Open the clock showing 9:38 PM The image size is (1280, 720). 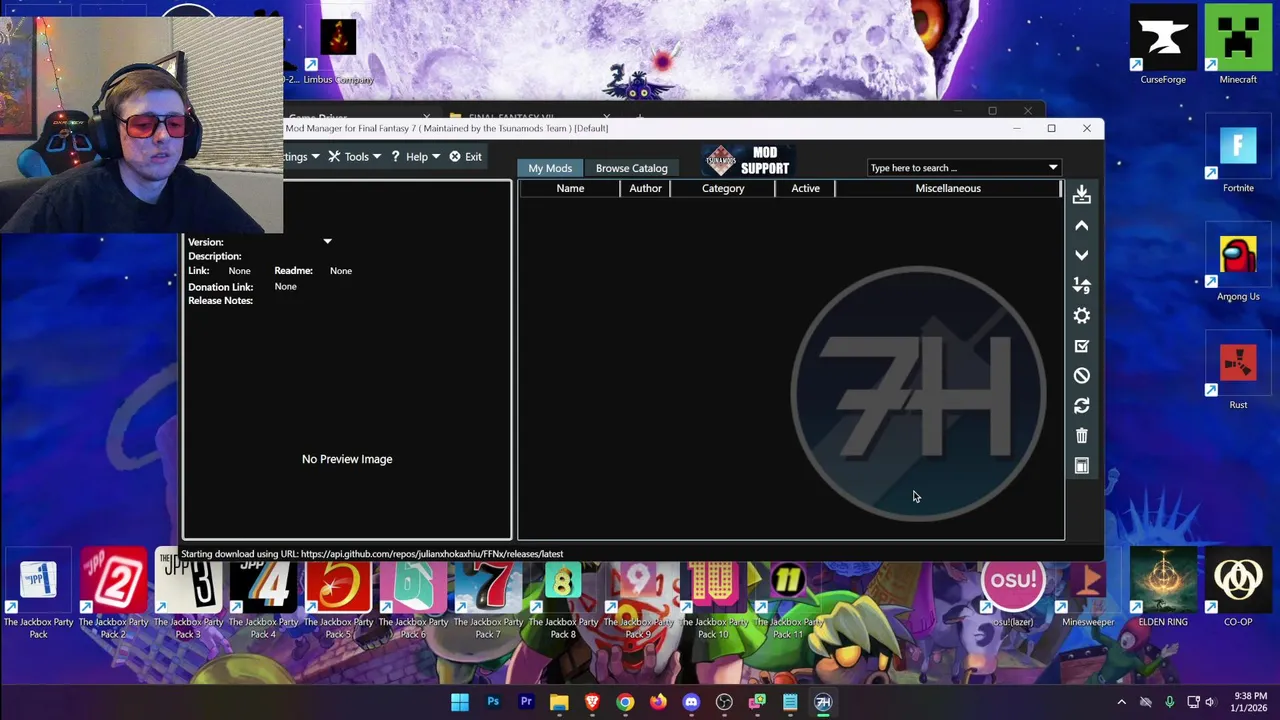[1248, 702]
